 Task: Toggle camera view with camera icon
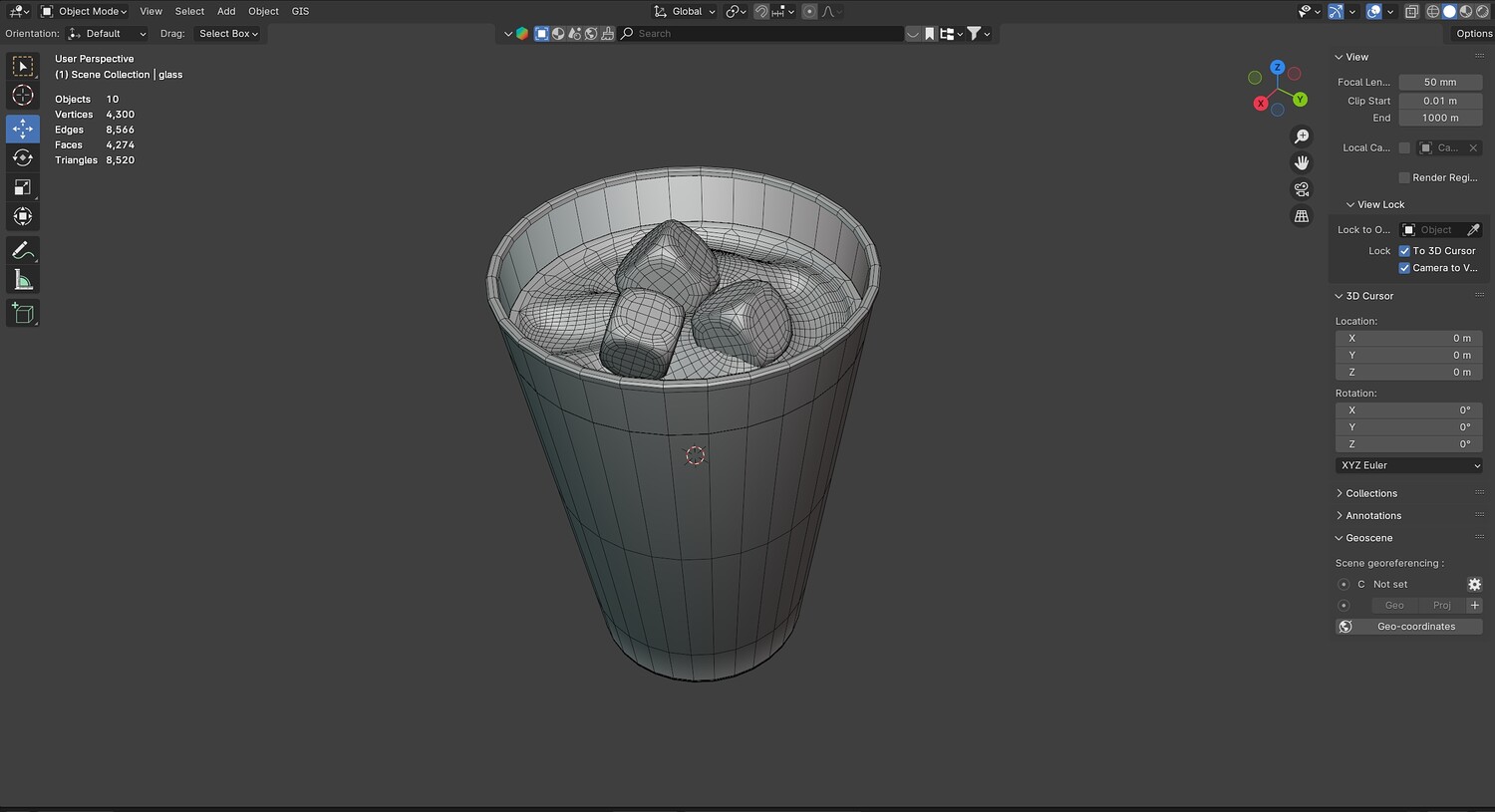(x=1302, y=189)
